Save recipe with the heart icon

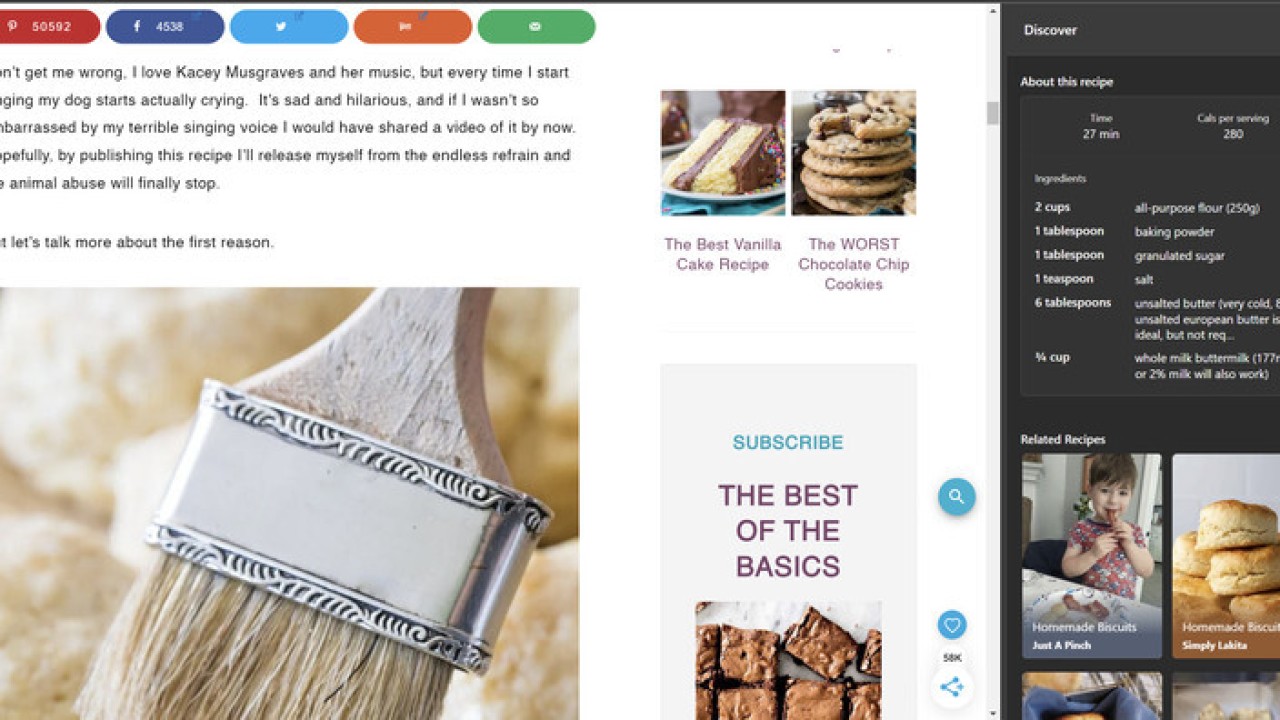952,626
